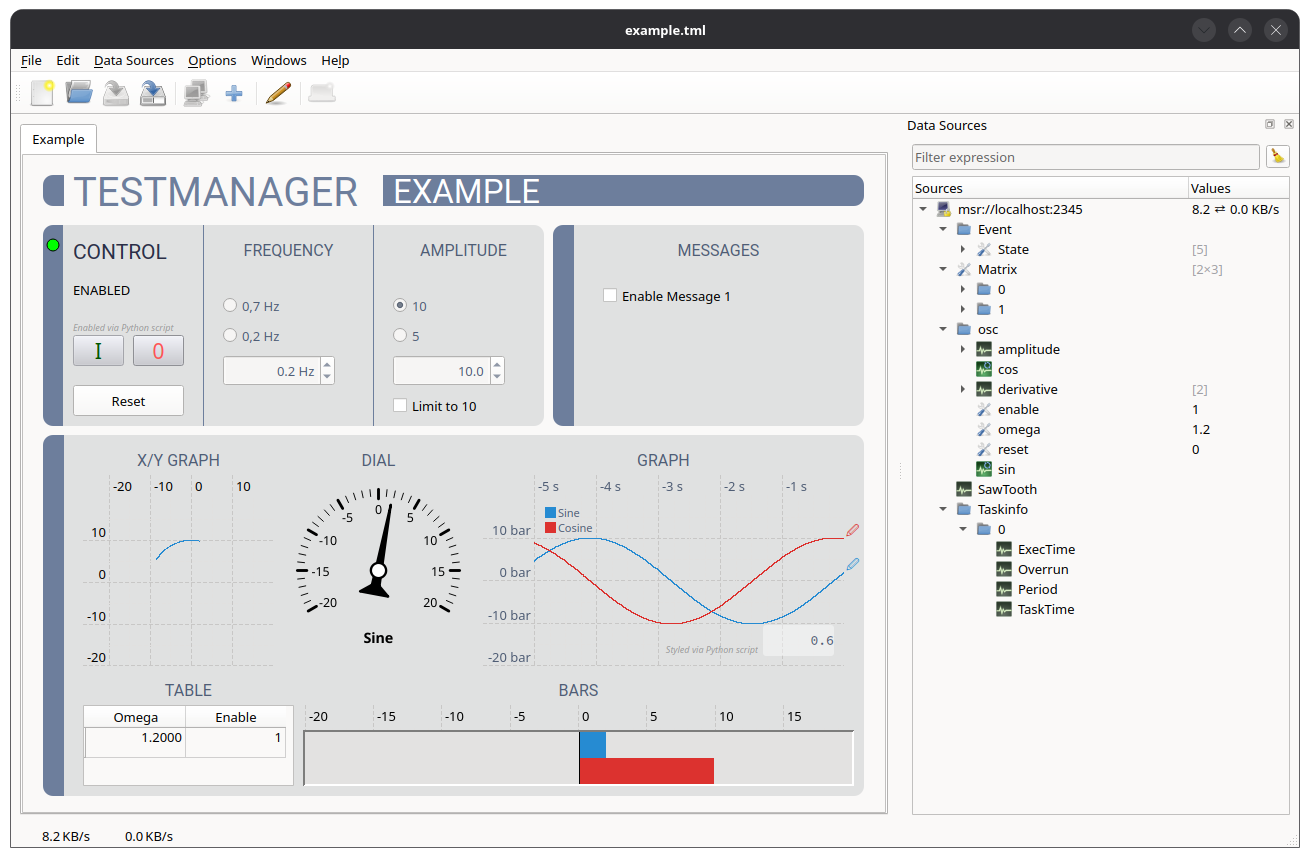
Task: Click the Open folder toolbar icon
Action: click(x=79, y=93)
